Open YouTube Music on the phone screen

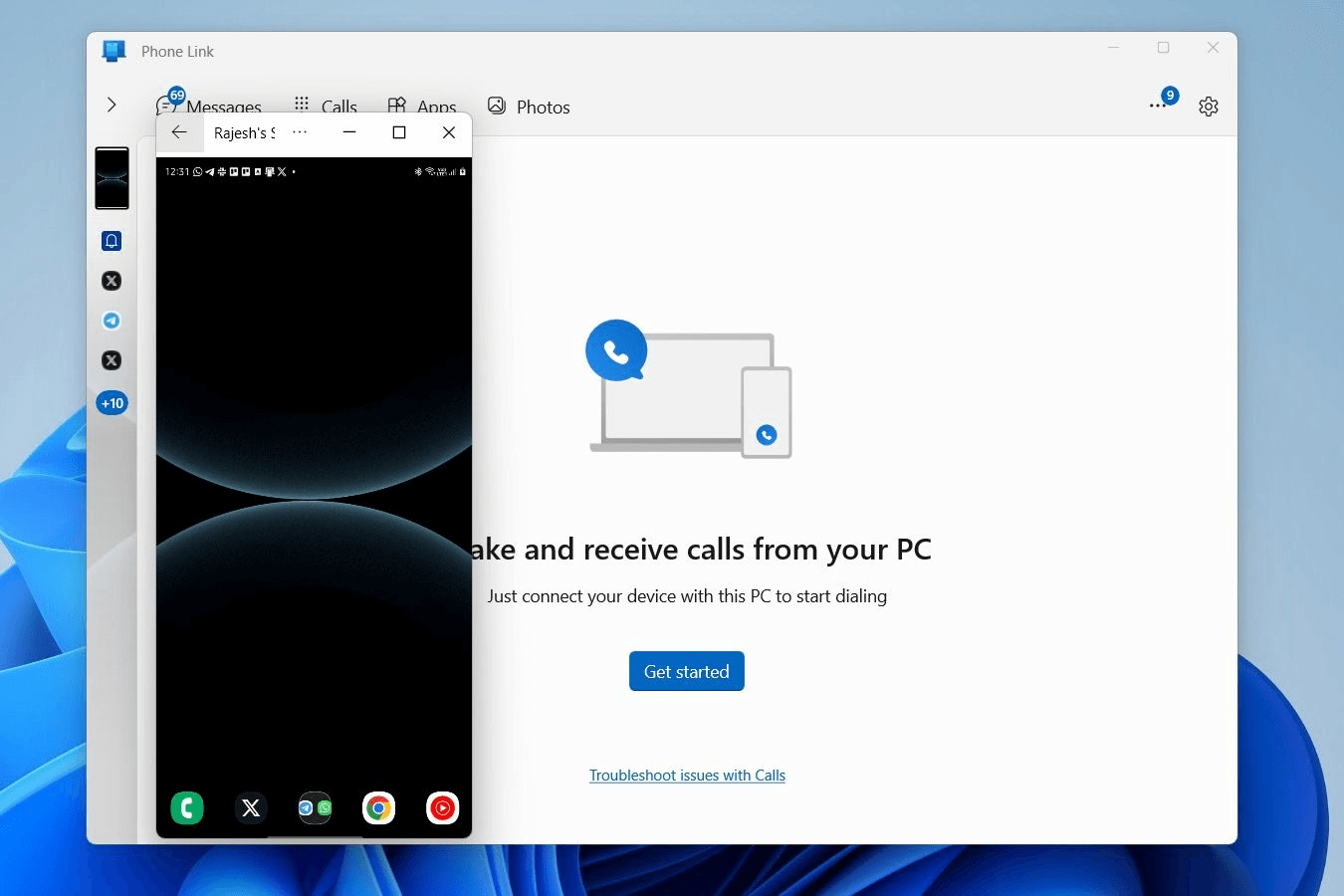point(442,807)
